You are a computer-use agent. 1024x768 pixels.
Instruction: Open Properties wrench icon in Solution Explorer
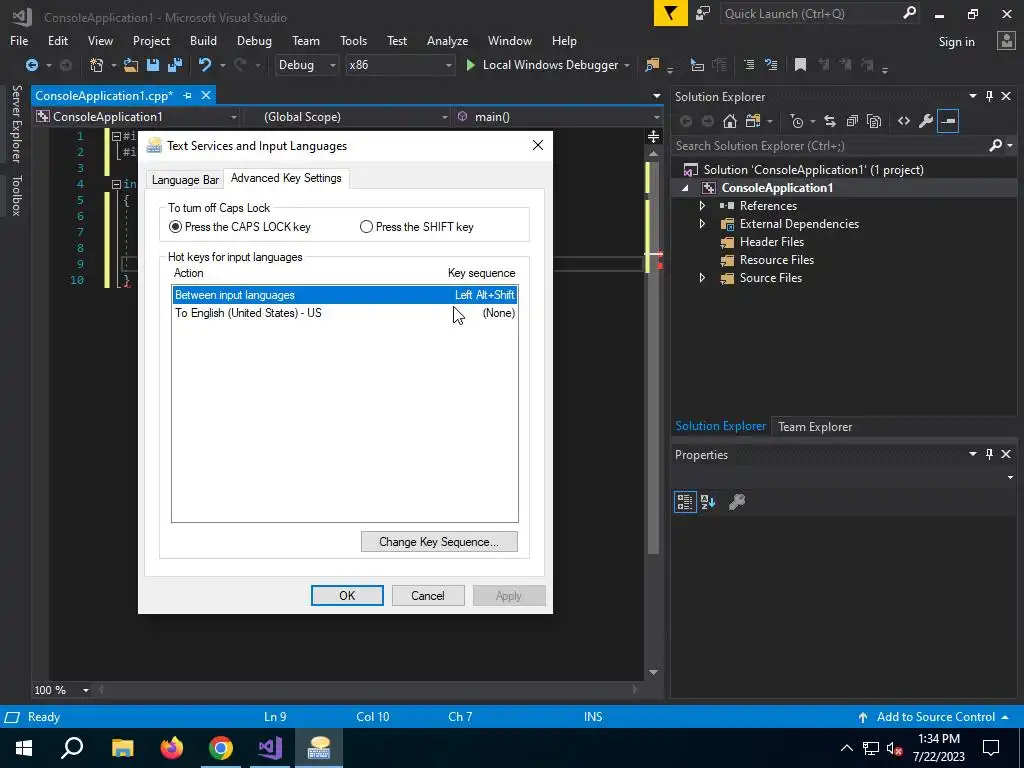tap(925, 121)
